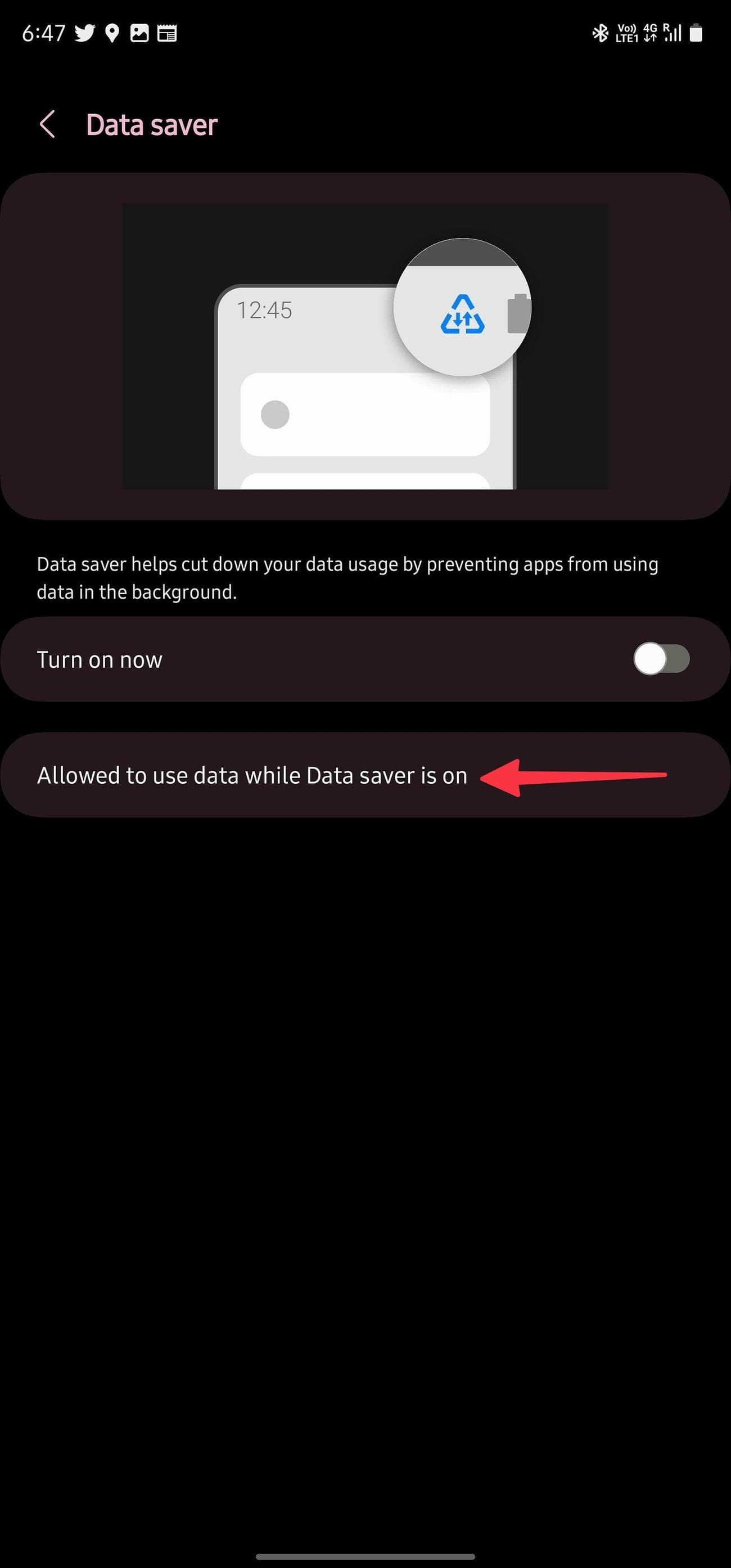The height and width of the screenshot is (1568, 731).
Task: Tap the Twitter notification icon
Action: click(85, 33)
